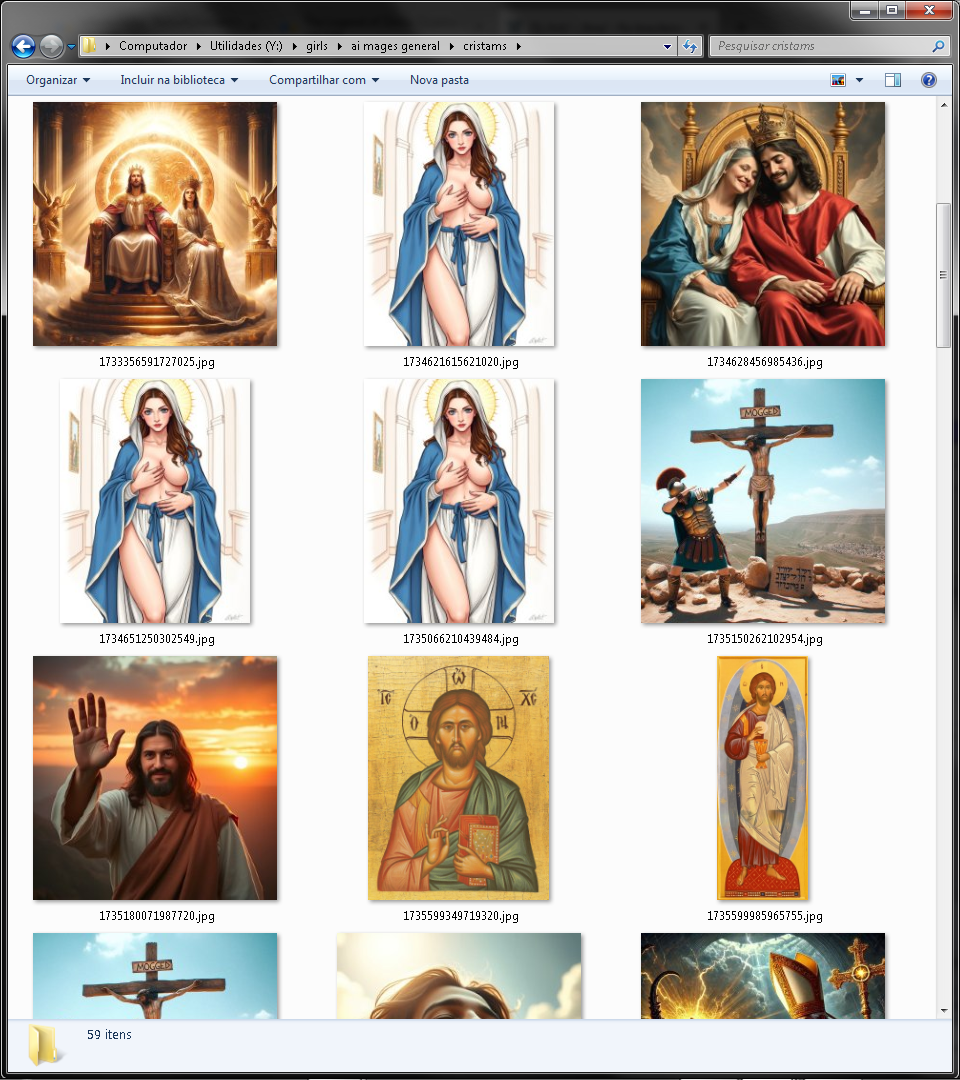Screen dimensions: 960x1080
Task: Select thumbnail of 1735599985965755.jpg
Action: coord(762,778)
